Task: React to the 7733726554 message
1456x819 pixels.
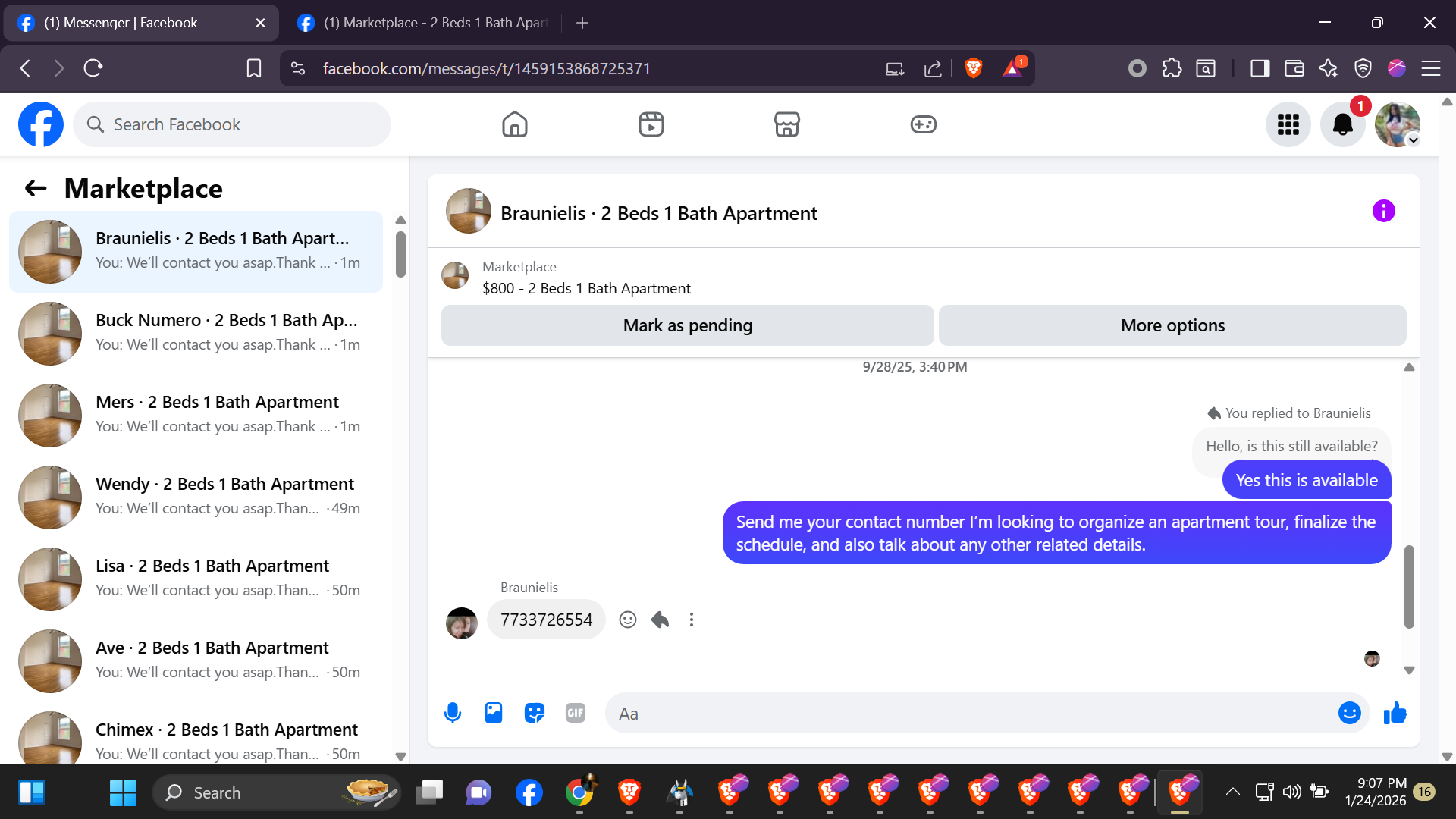Action: (x=628, y=620)
